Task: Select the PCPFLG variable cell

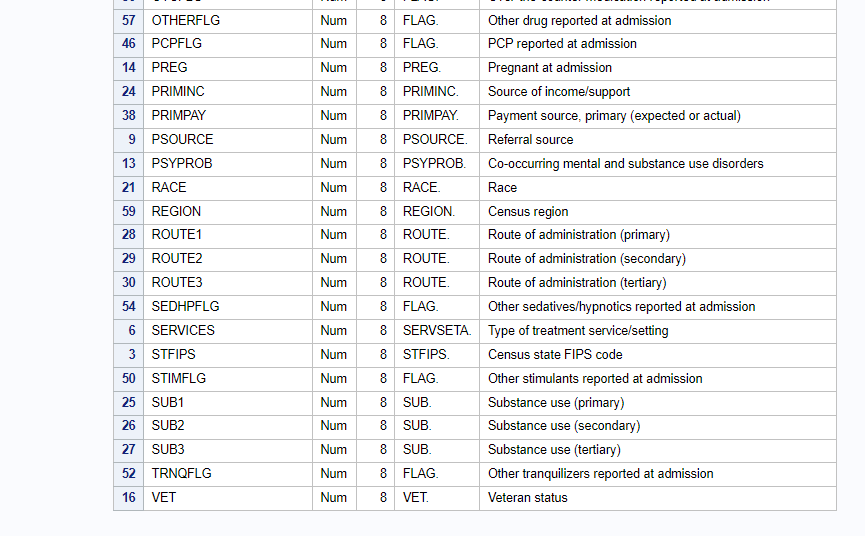Action: pos(178,44)
